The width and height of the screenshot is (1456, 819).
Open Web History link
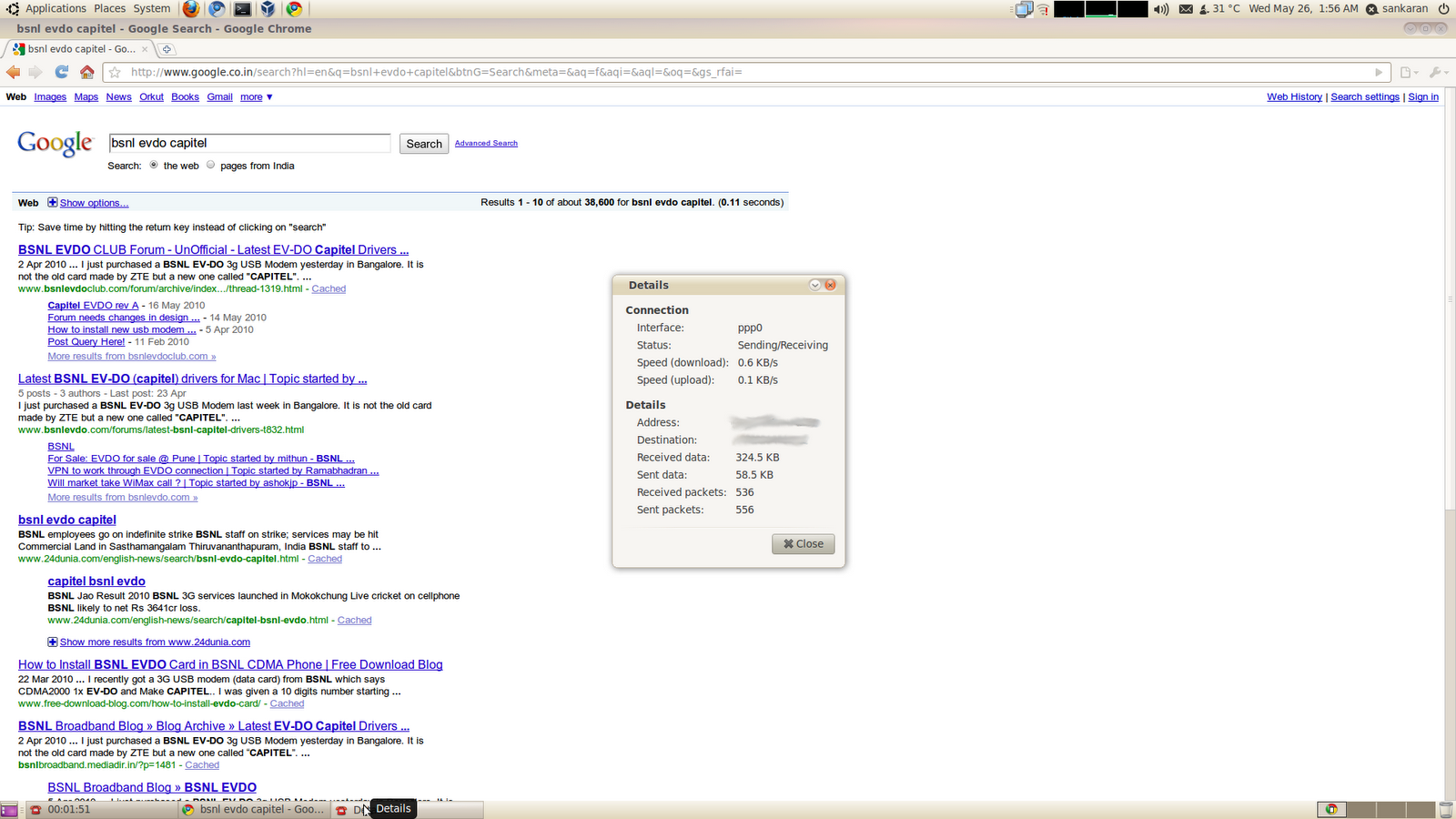pos(1294,97)
